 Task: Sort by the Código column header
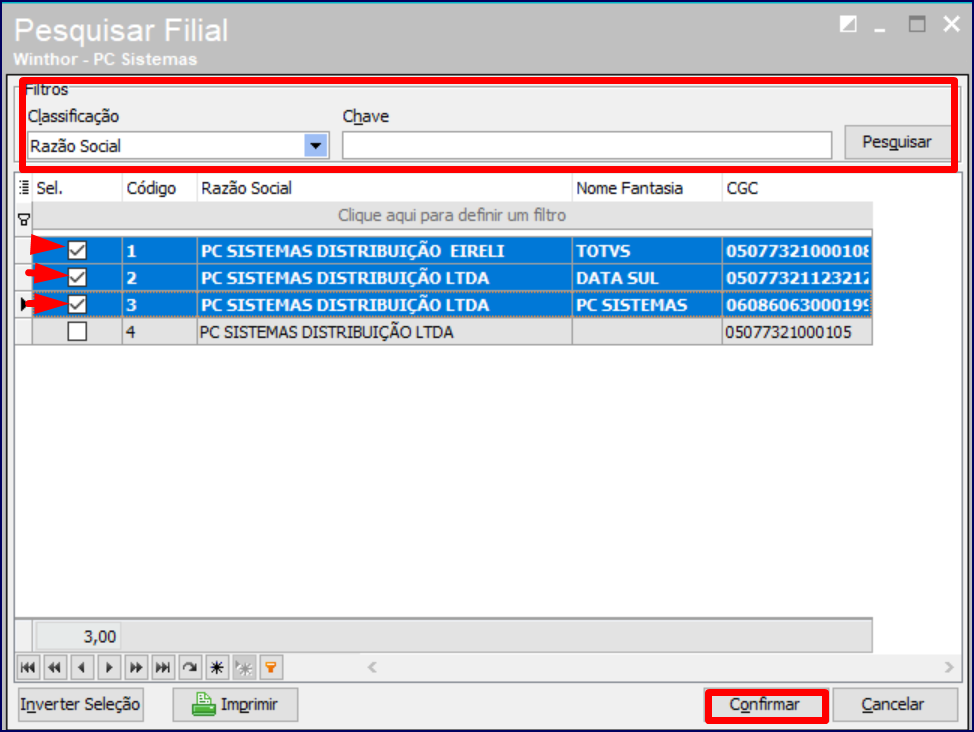click(x=159, y=188)
